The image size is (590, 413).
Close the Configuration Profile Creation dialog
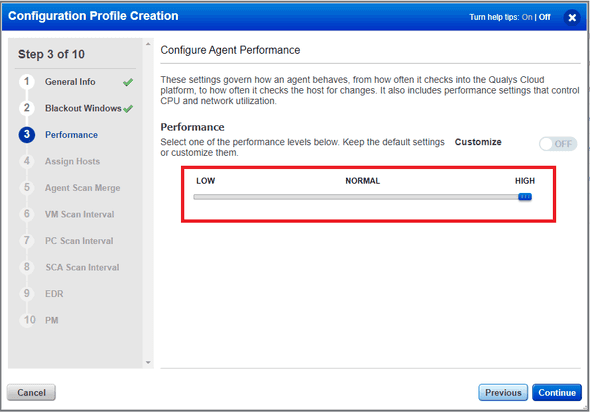pos(572,18)
